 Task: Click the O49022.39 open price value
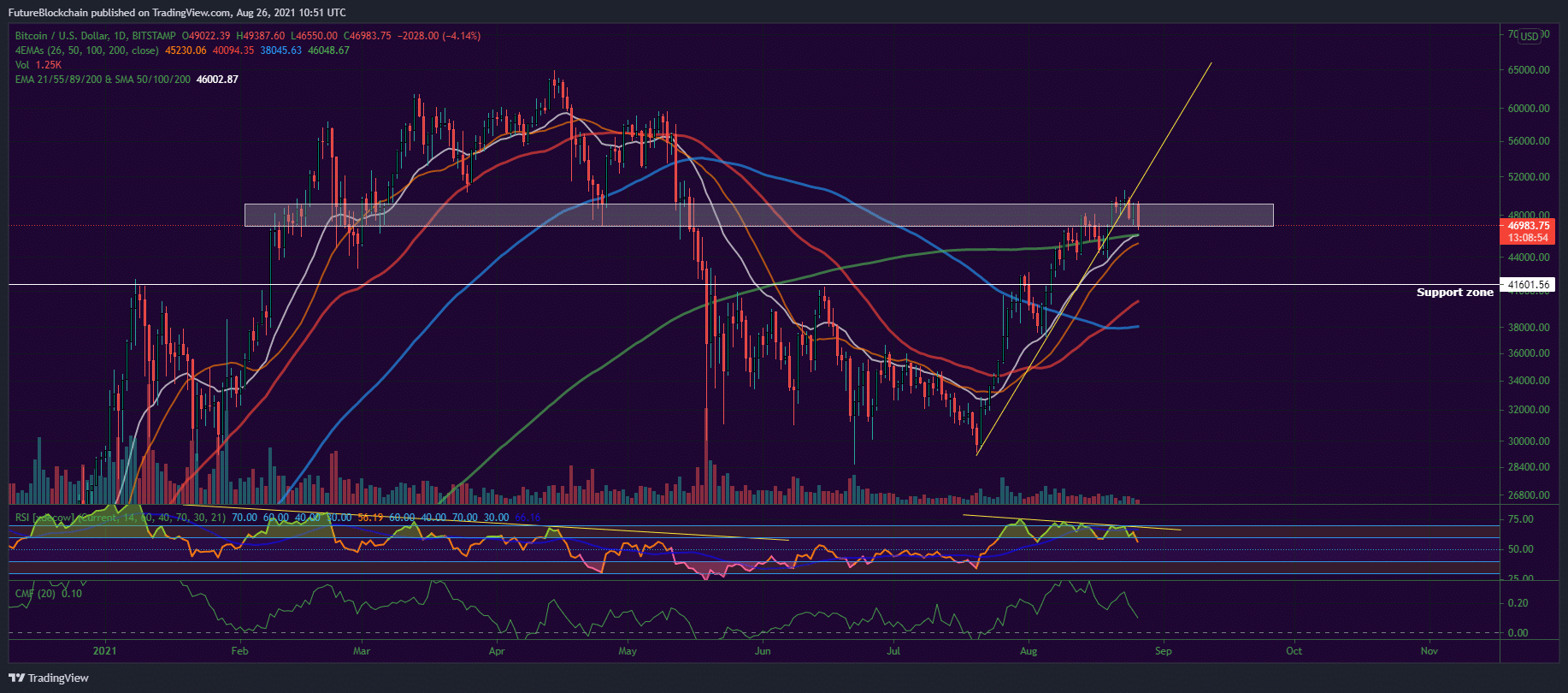click(x=206, y=36)
